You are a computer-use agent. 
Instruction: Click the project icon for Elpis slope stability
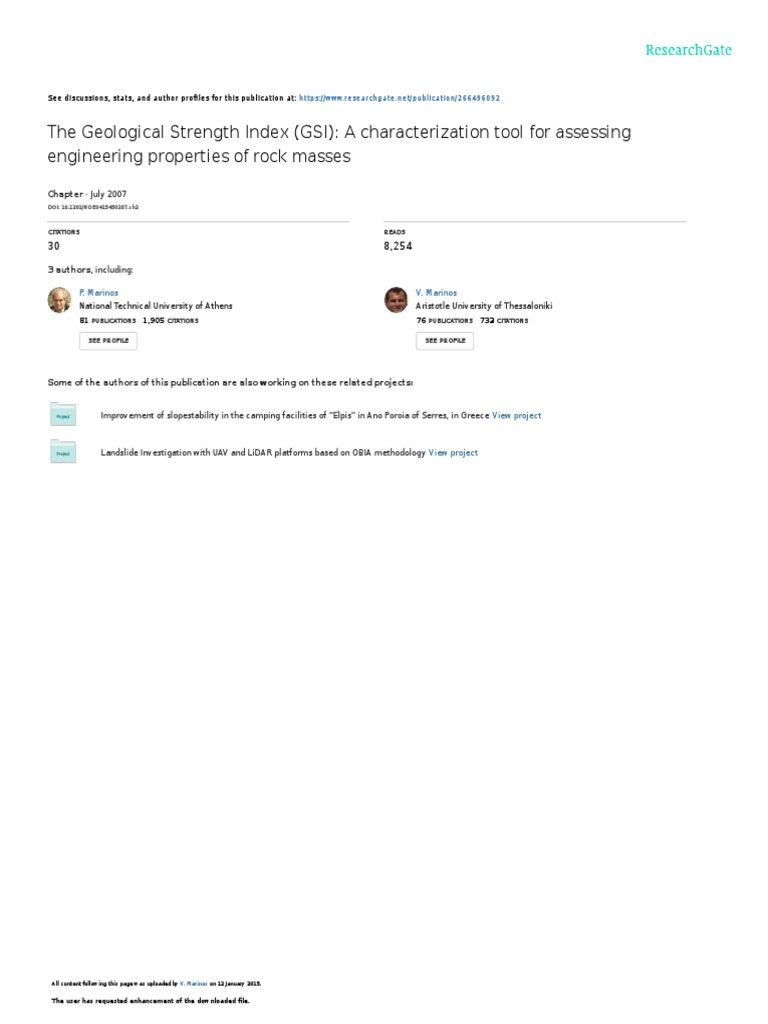tap(63, 415)
